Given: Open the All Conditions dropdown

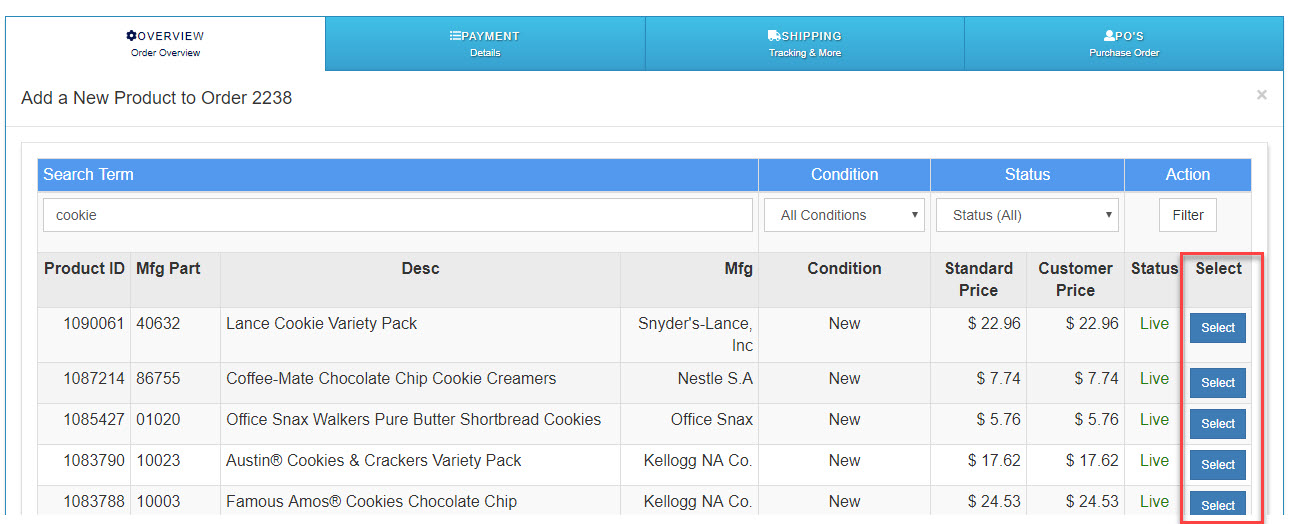Looking at the screenshot, I should (x=844, y=215).
